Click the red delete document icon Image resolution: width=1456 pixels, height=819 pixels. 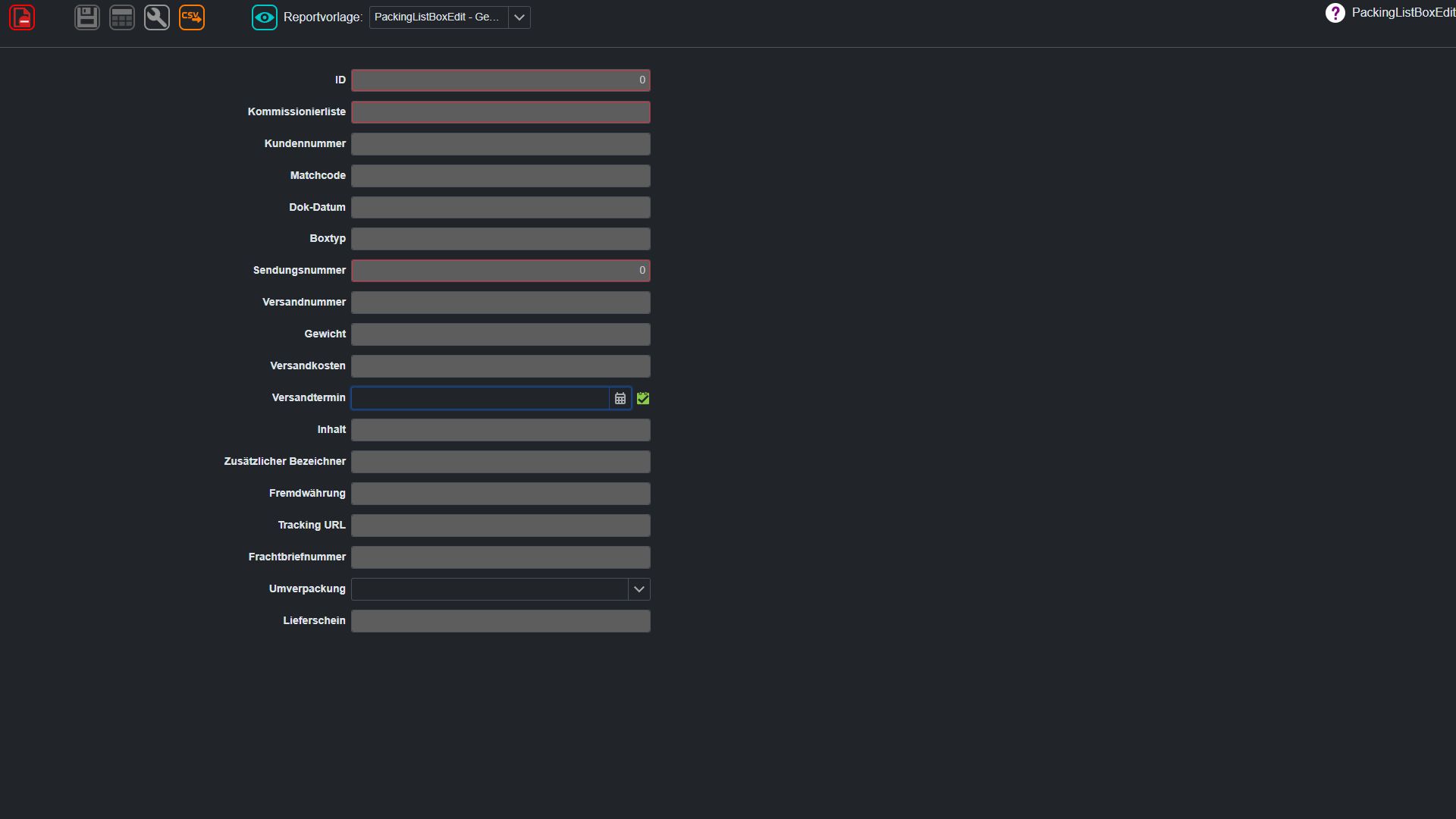pyautogui.click(x=22, y=17)
